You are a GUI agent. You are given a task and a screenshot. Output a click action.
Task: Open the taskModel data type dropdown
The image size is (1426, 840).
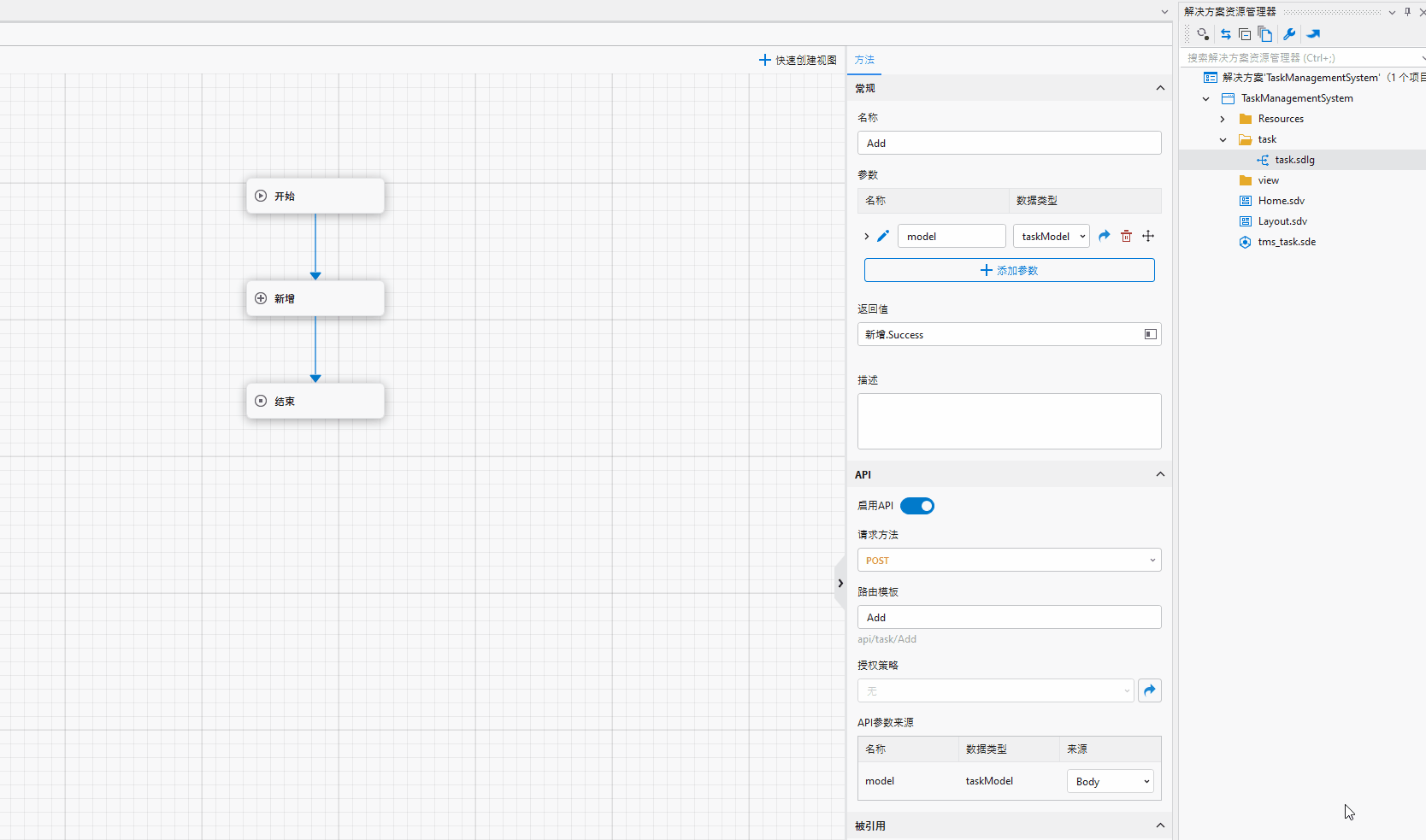coord(1052,236)
